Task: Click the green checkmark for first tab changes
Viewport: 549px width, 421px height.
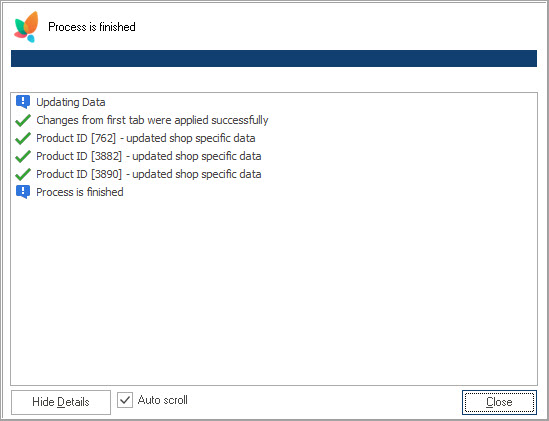Action: click(x=23, y=120)
